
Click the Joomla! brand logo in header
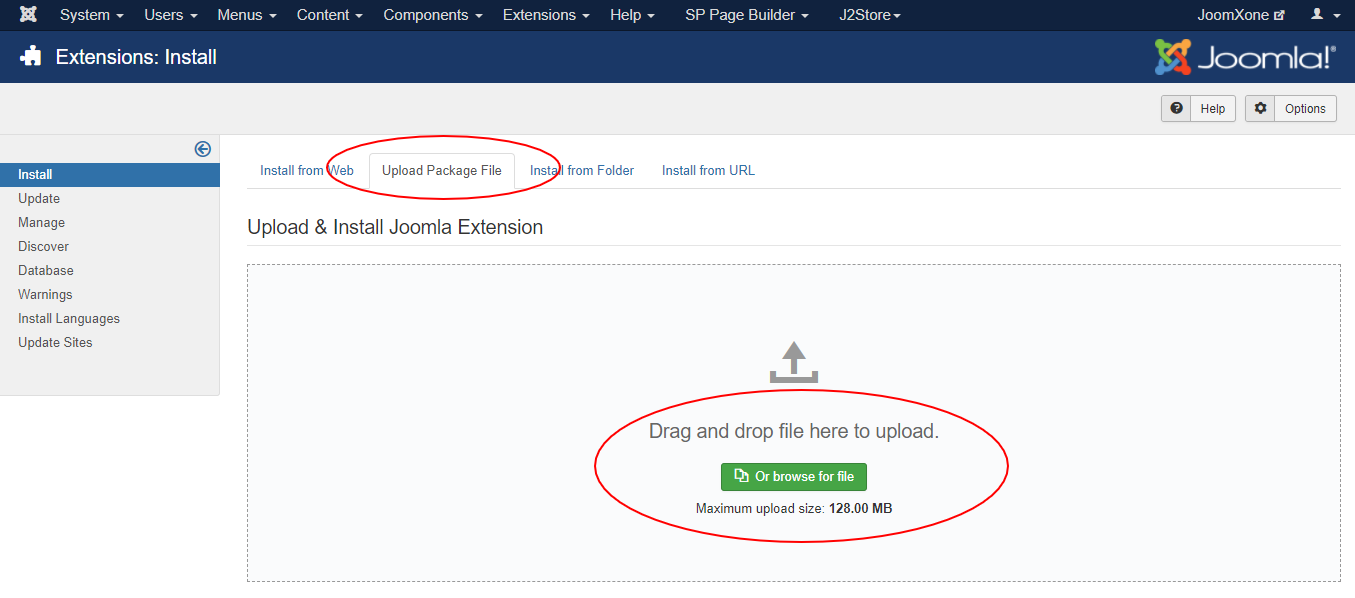(x=1244, y=57)
